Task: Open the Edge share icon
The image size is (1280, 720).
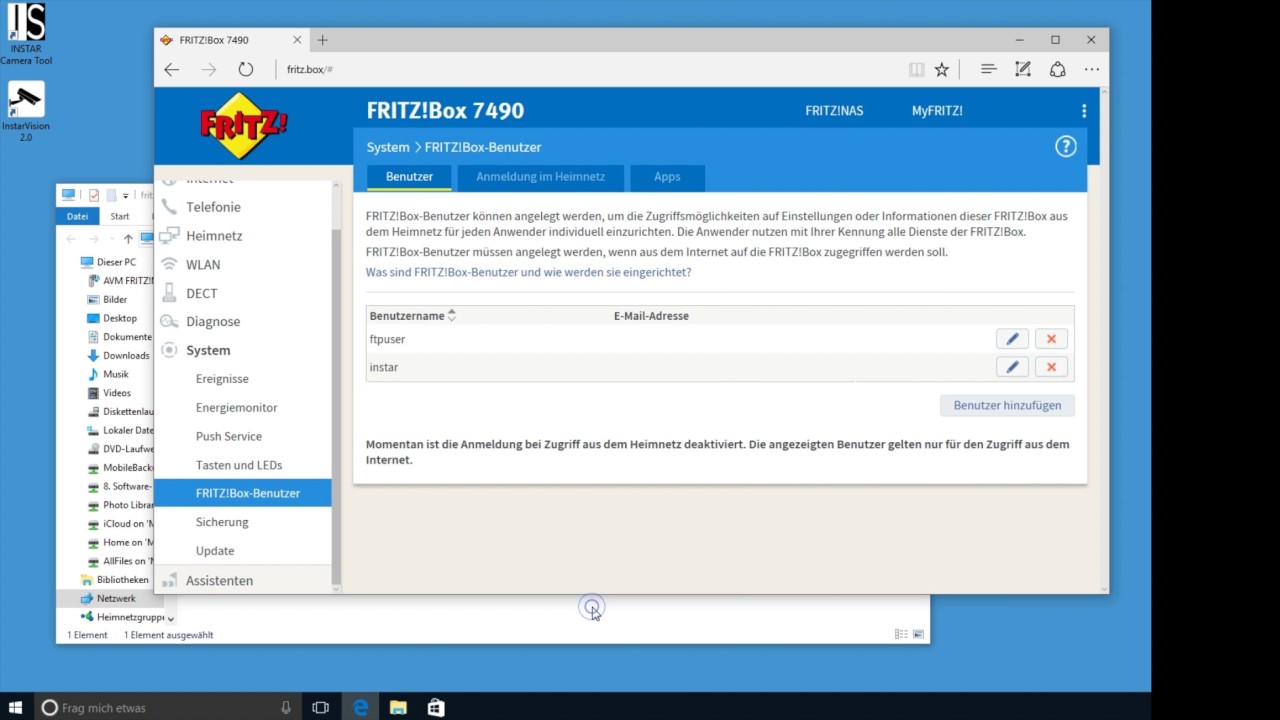Action: (1057, 69)
